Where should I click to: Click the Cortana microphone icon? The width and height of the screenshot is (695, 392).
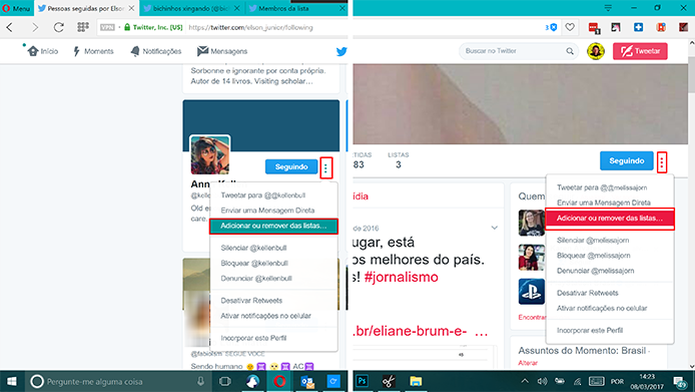pyautogui.click(x=201, y=381)
